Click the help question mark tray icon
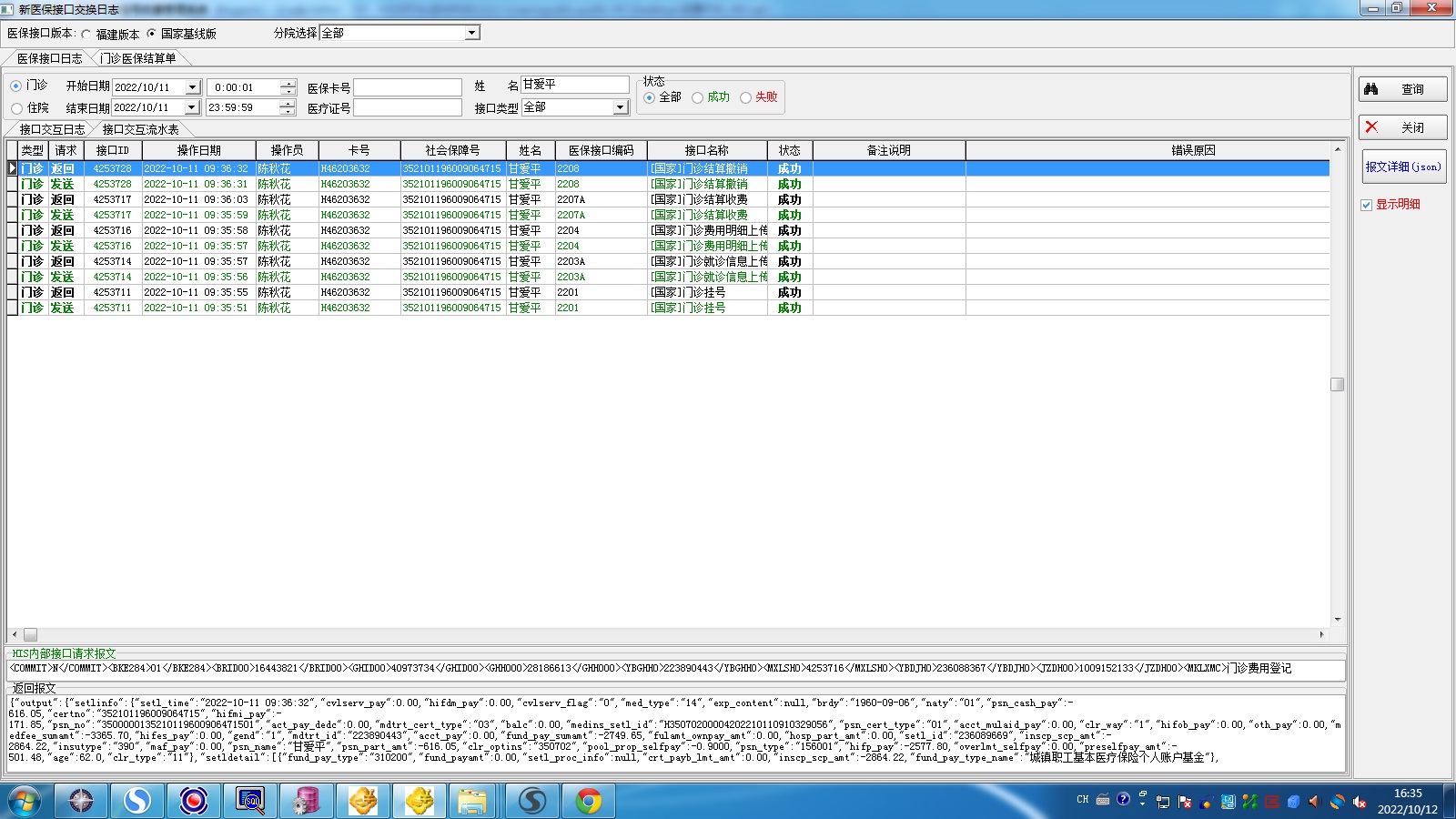The height and width of the screenshot is (819, 1456). point(1124,800)
